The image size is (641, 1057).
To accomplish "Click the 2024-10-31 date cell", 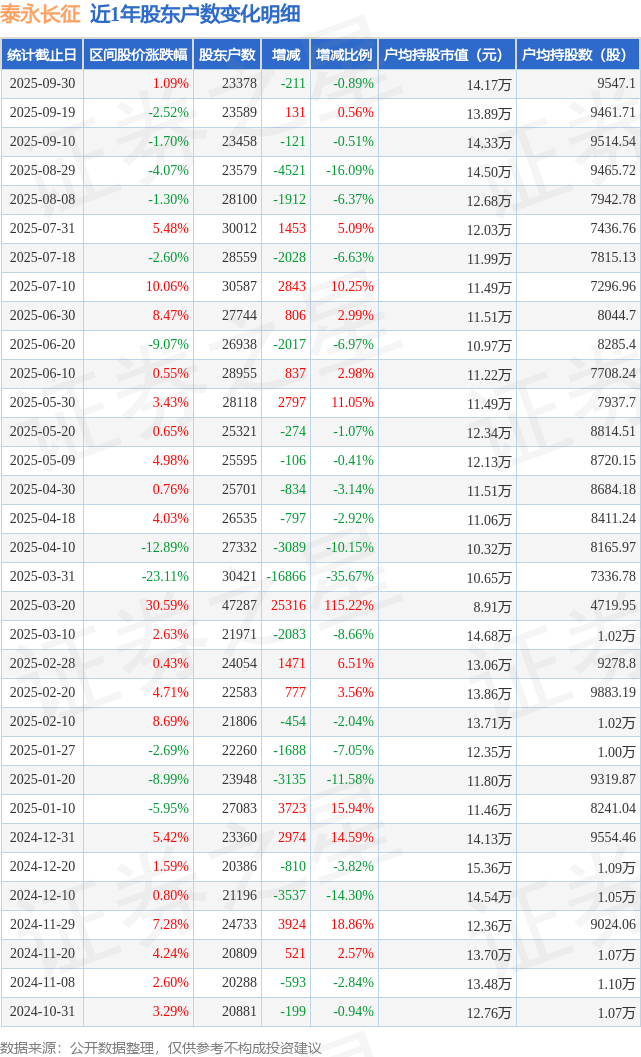I will click(42, 1011).
